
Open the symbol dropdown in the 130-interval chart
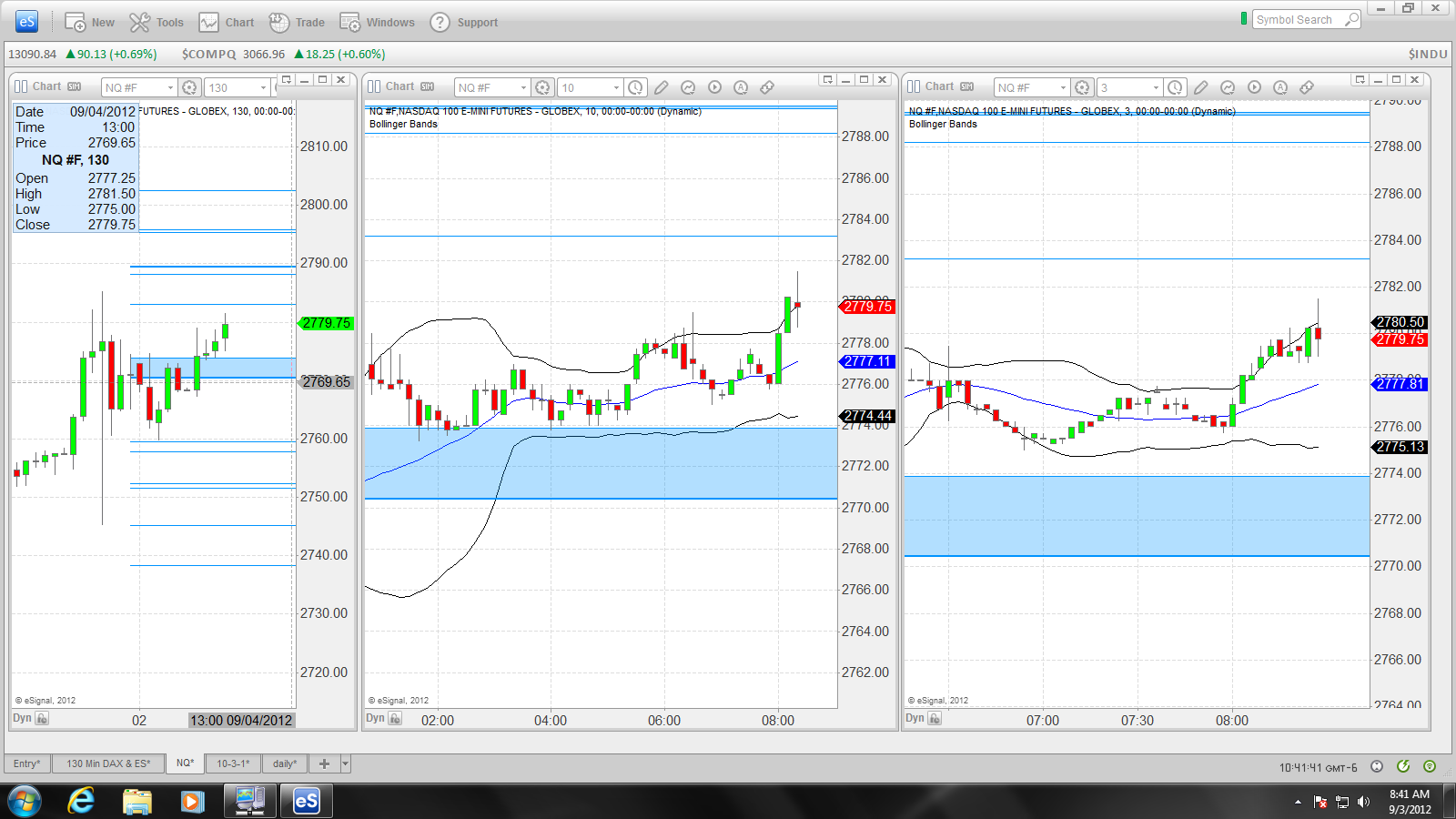click(170, 87)
